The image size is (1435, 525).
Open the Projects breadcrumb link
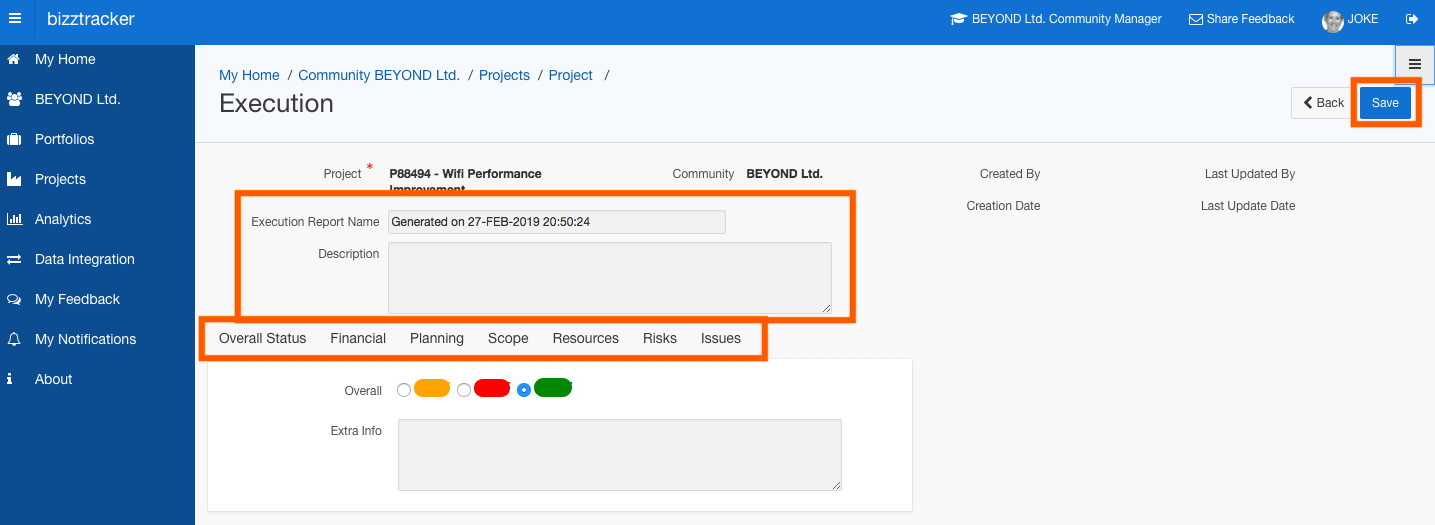click(x=504, y=75)
